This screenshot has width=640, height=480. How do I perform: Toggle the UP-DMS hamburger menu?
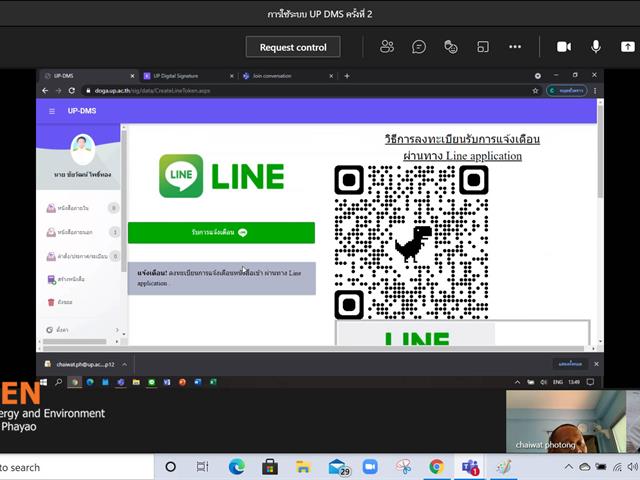(x=52, y=111)
